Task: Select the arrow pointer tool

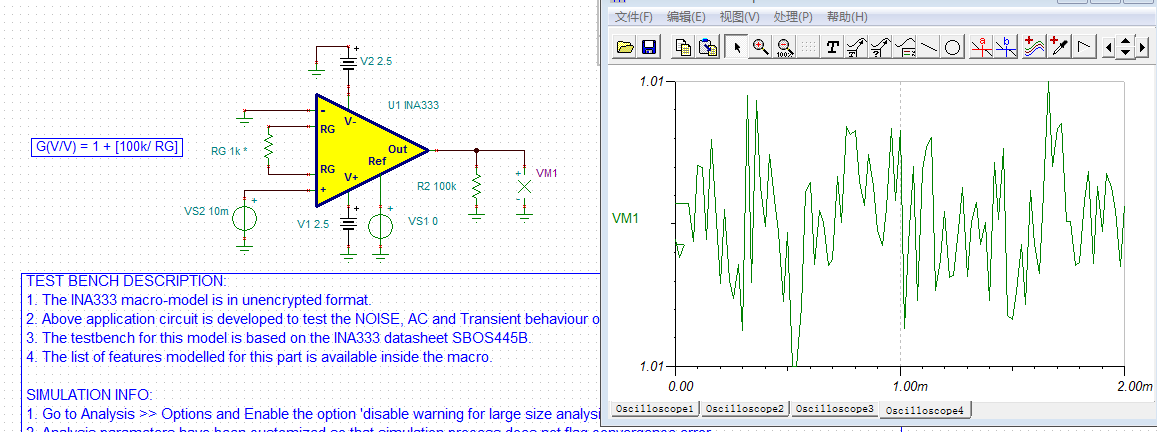Action: (x=736, y=48)
